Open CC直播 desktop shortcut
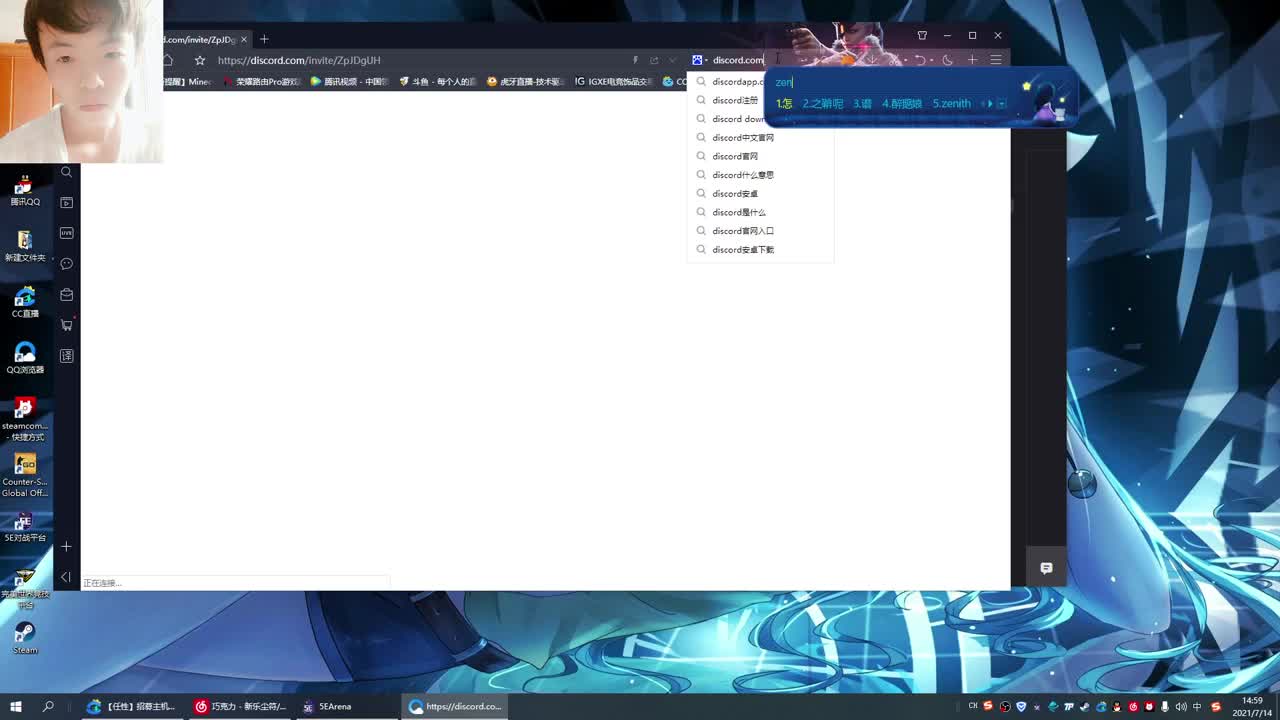The image size is (1280, 720). click(x=25, y=302)
